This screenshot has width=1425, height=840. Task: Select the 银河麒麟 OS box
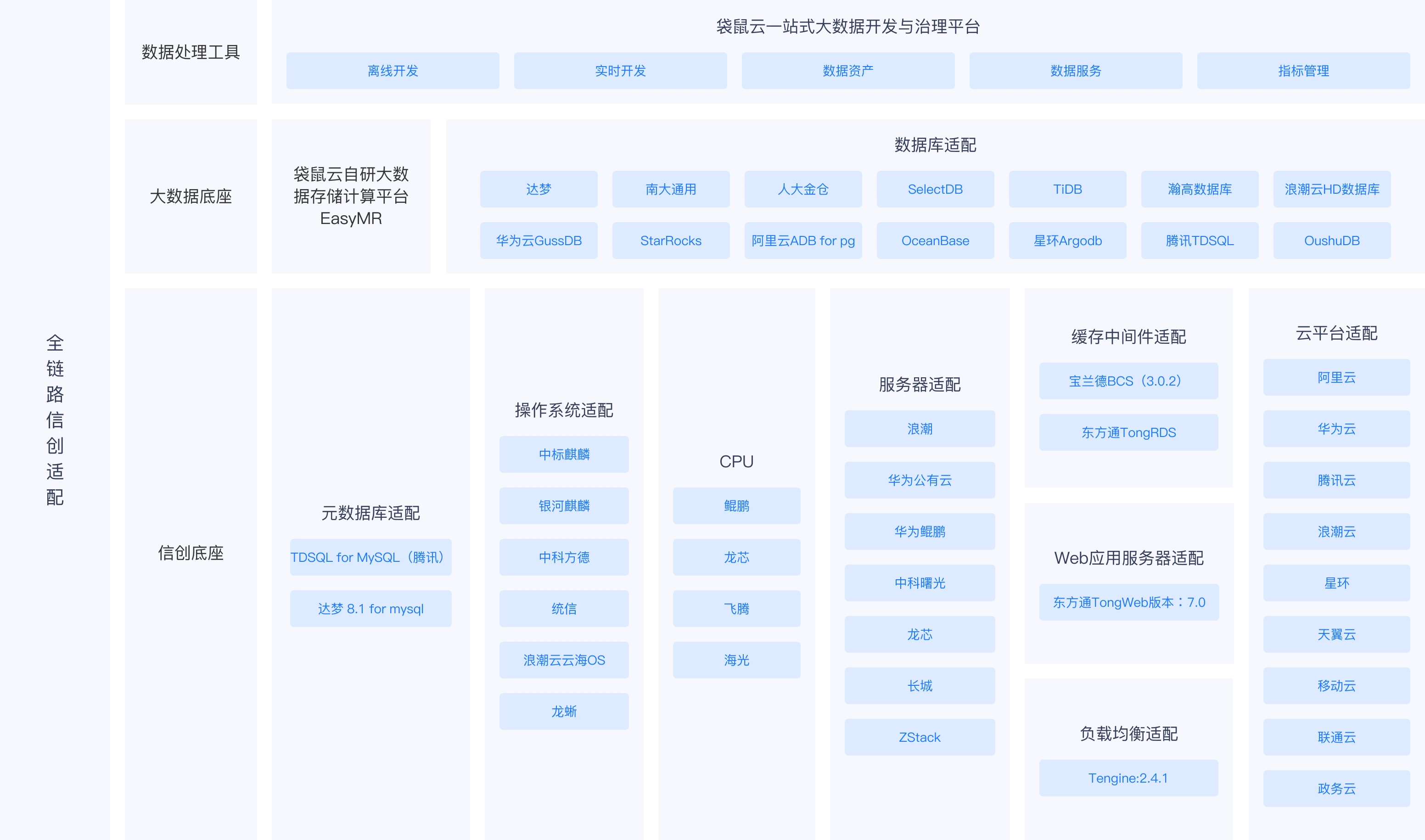pyautogui.click(x=564, y=505)
